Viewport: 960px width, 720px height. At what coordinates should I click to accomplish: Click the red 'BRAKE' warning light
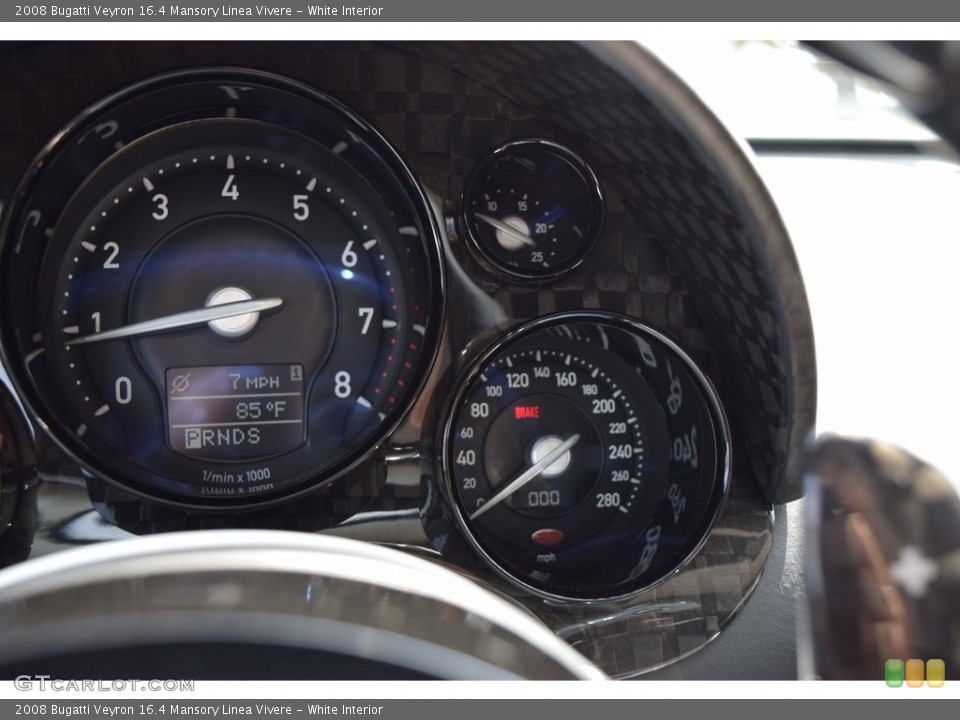(x=527, y=412)
